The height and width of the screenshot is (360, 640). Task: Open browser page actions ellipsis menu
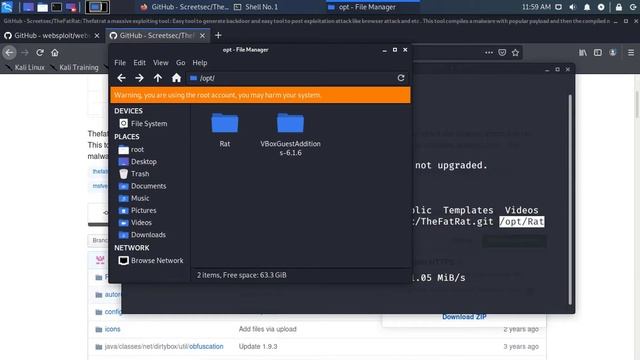point(489,53)
